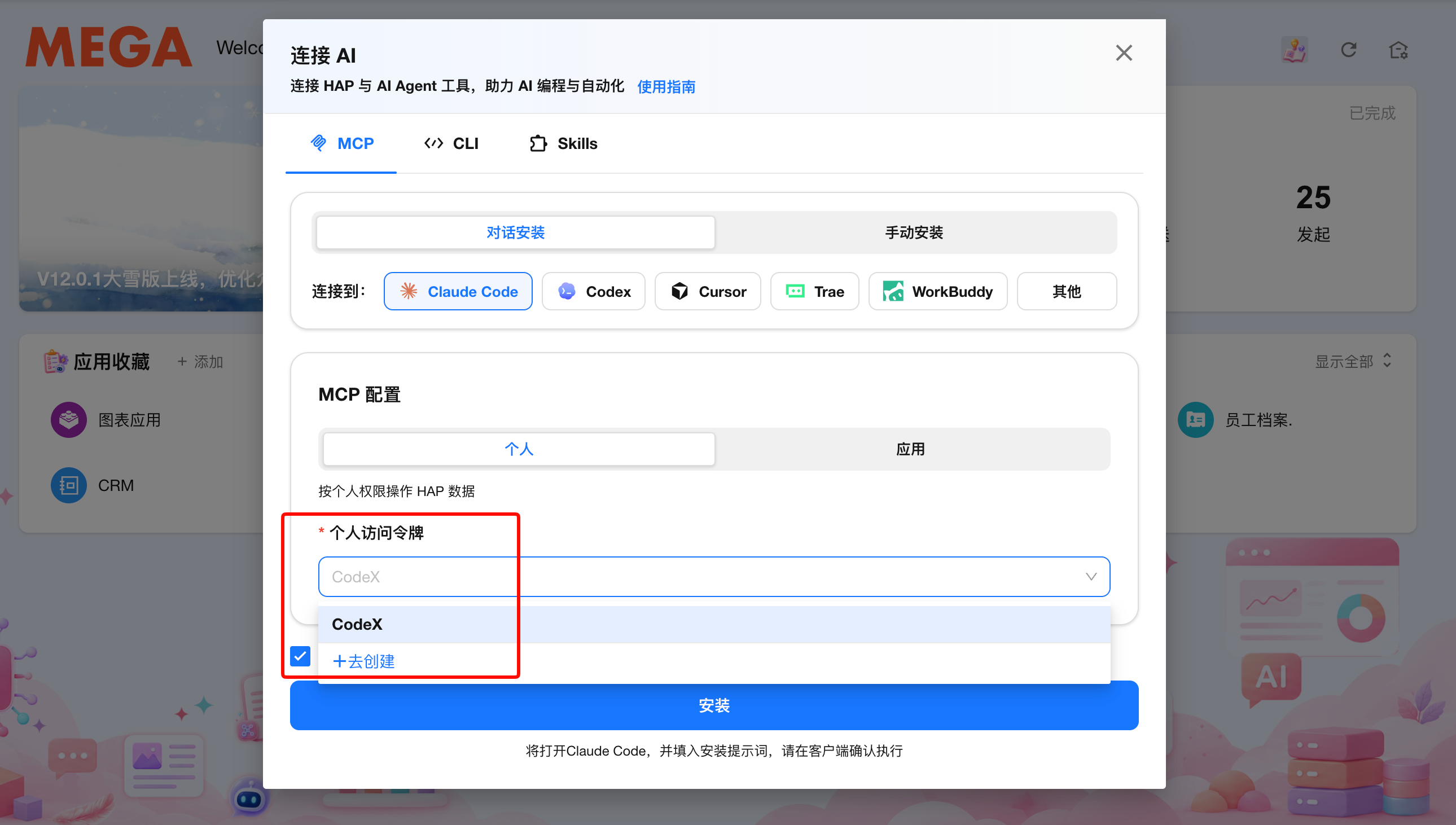Switch to the MCP tab

click(341, 143)
